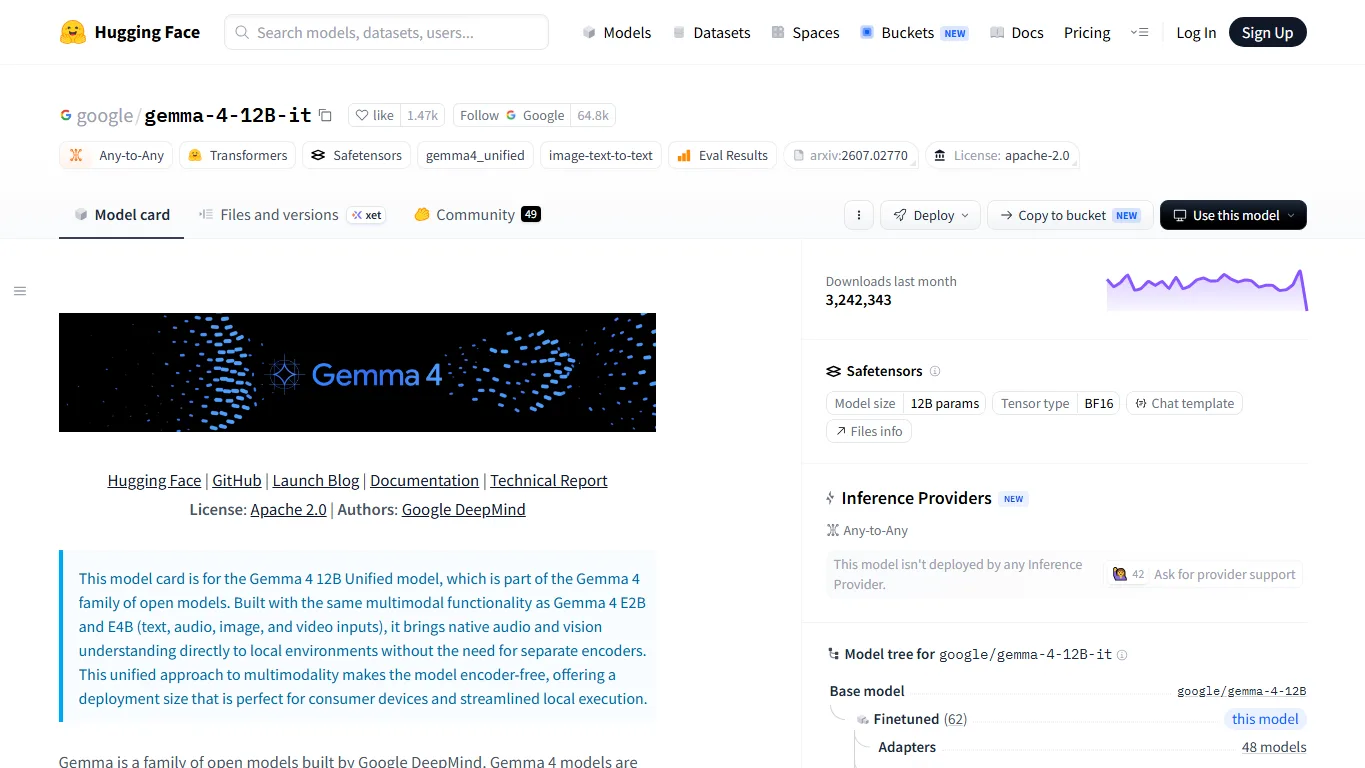Go to Spaces in the top navigation

(x=805, y=32)
